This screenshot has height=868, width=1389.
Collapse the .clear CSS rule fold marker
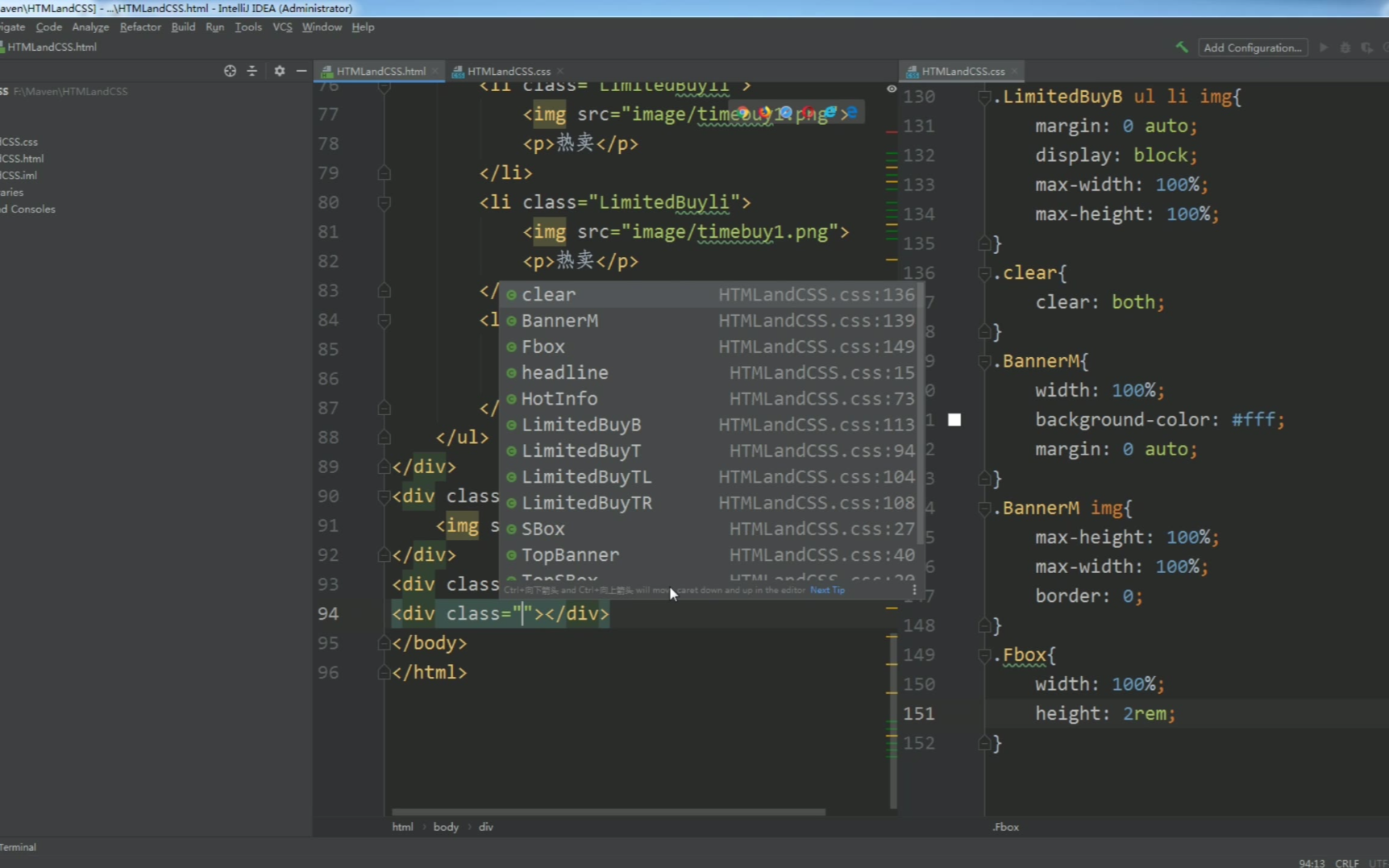[x=984, y=273]
